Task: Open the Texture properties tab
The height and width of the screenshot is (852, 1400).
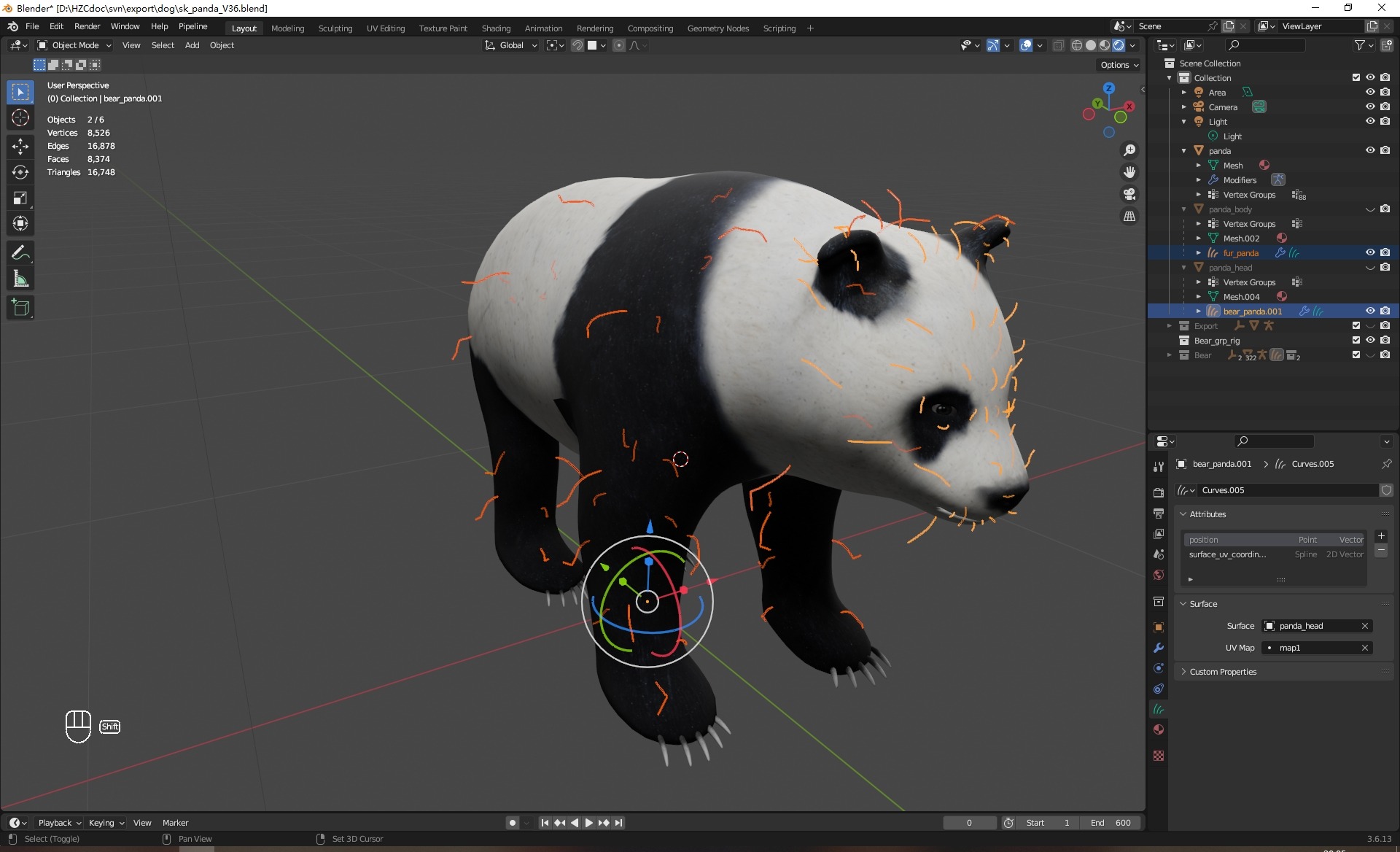Action: click(x=1159, y=756)
